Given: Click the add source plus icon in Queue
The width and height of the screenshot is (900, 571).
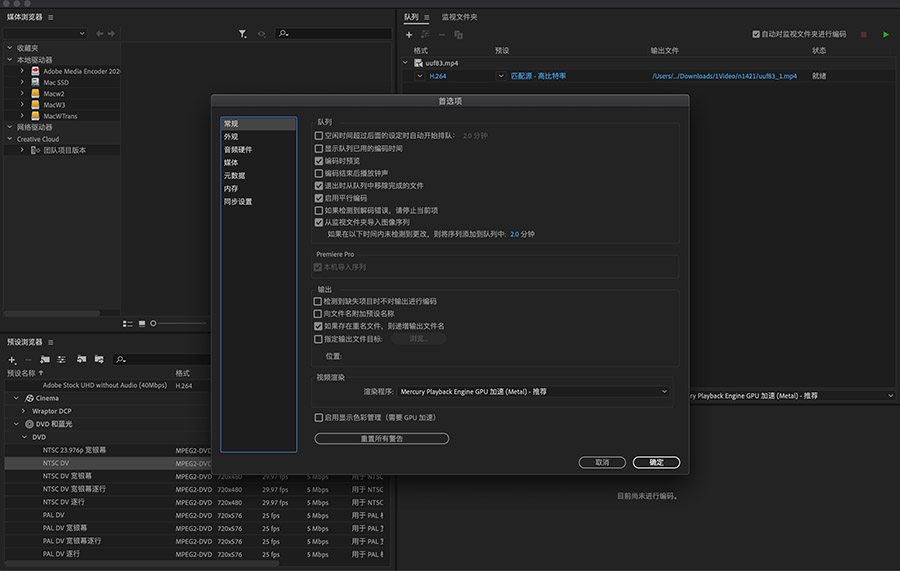Looking at the screenshot, I should [409, 35].
